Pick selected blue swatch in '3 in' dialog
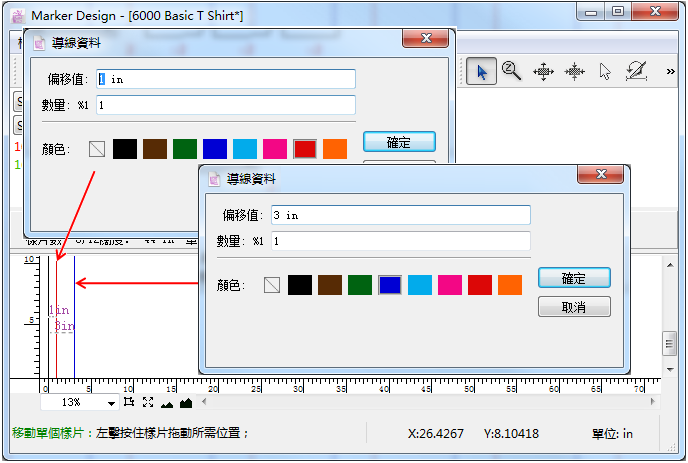The height and width of the screenshot is (463, 688). [390, 285]
